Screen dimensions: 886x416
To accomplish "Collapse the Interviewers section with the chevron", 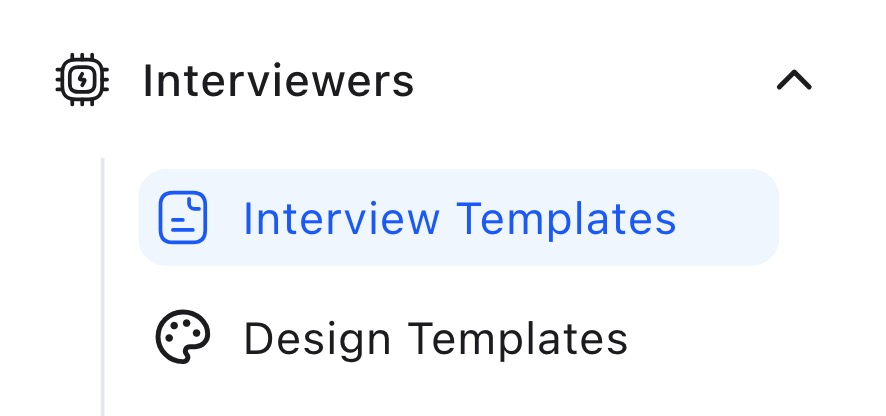I will click(x=794, y=81).
